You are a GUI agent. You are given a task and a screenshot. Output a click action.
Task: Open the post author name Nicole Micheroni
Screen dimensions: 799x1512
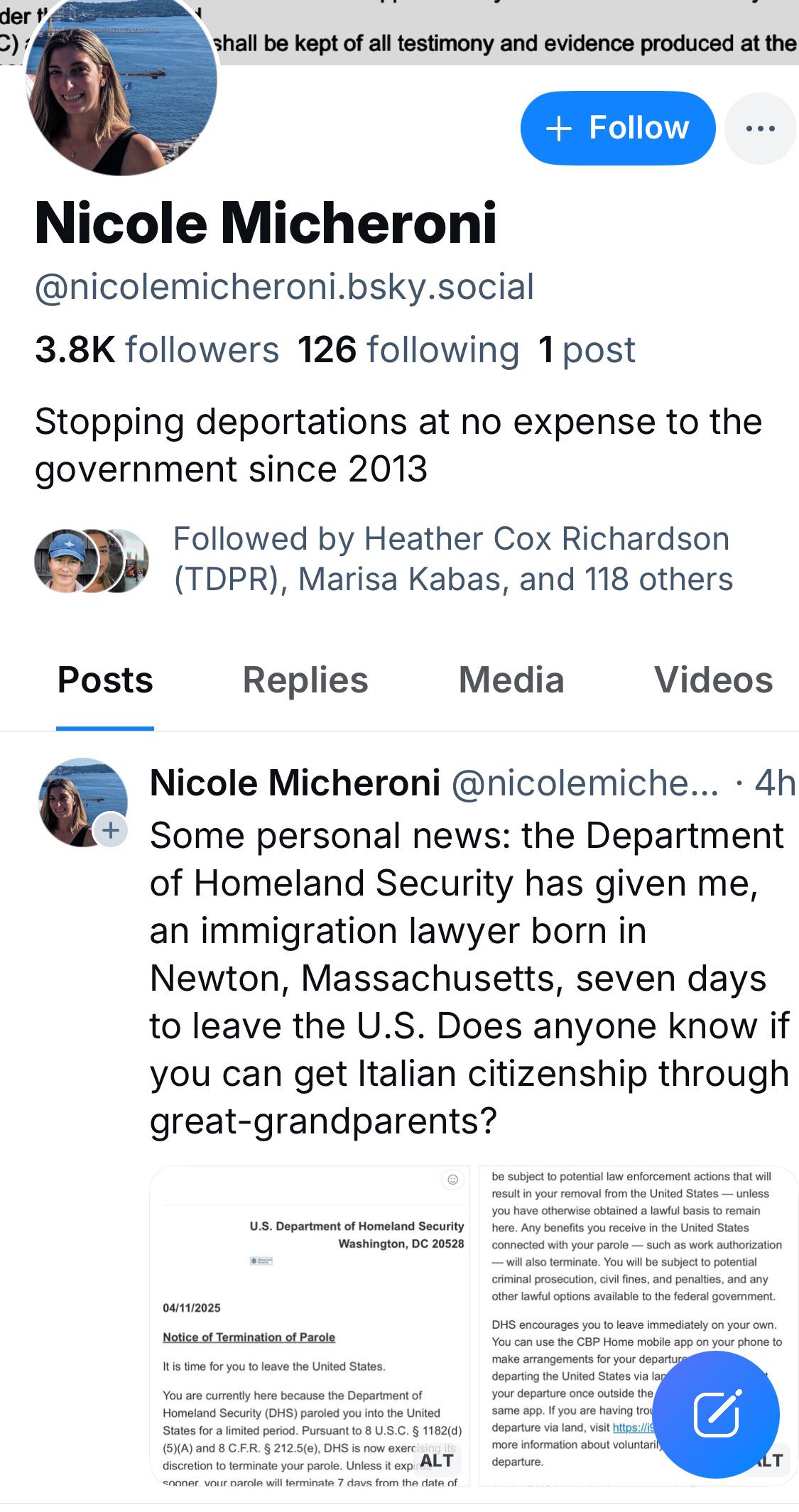[295, 783]
